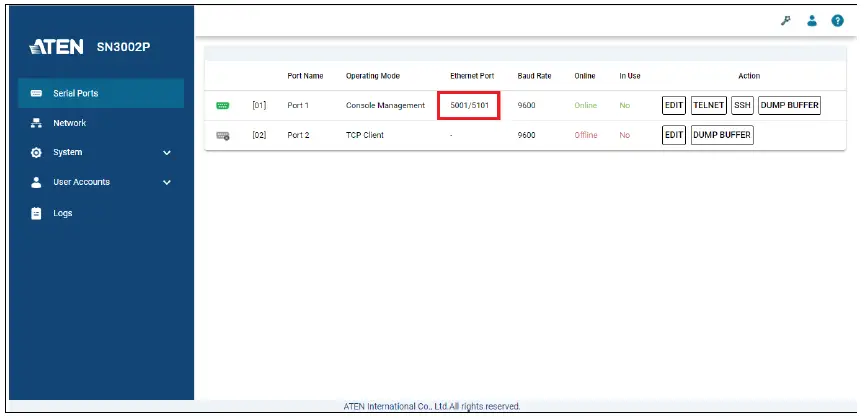Expand the System submenu chevron

(x=167, y=153)
